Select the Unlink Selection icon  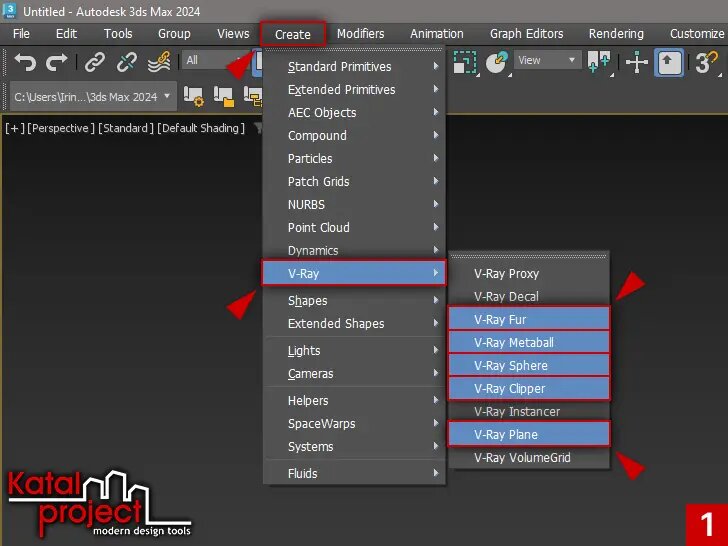click(126, 62)
